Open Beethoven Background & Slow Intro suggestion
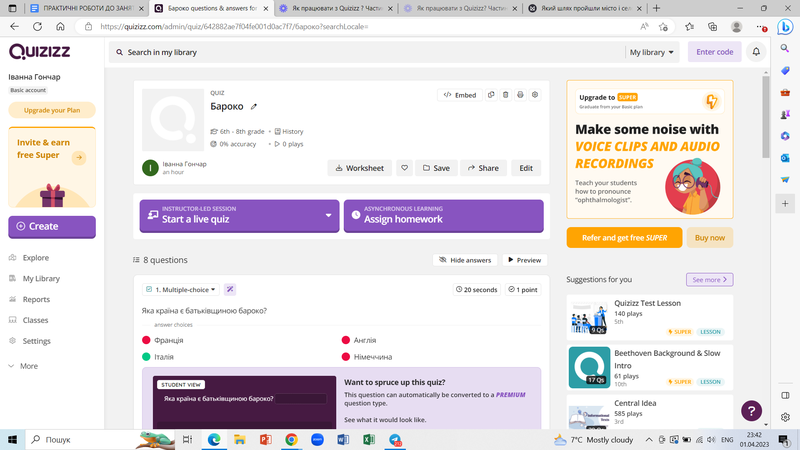Viewport: 800px width, 450px height. (x=649, y=367)
